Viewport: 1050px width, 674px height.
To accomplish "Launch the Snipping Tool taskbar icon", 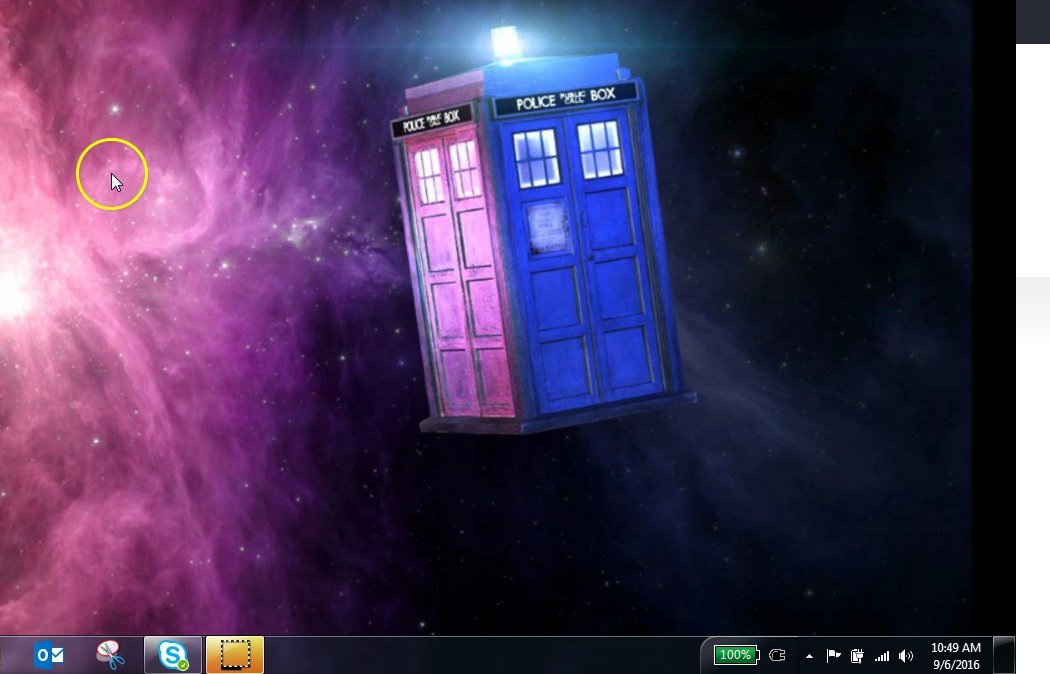I will (x=110, y=655).
